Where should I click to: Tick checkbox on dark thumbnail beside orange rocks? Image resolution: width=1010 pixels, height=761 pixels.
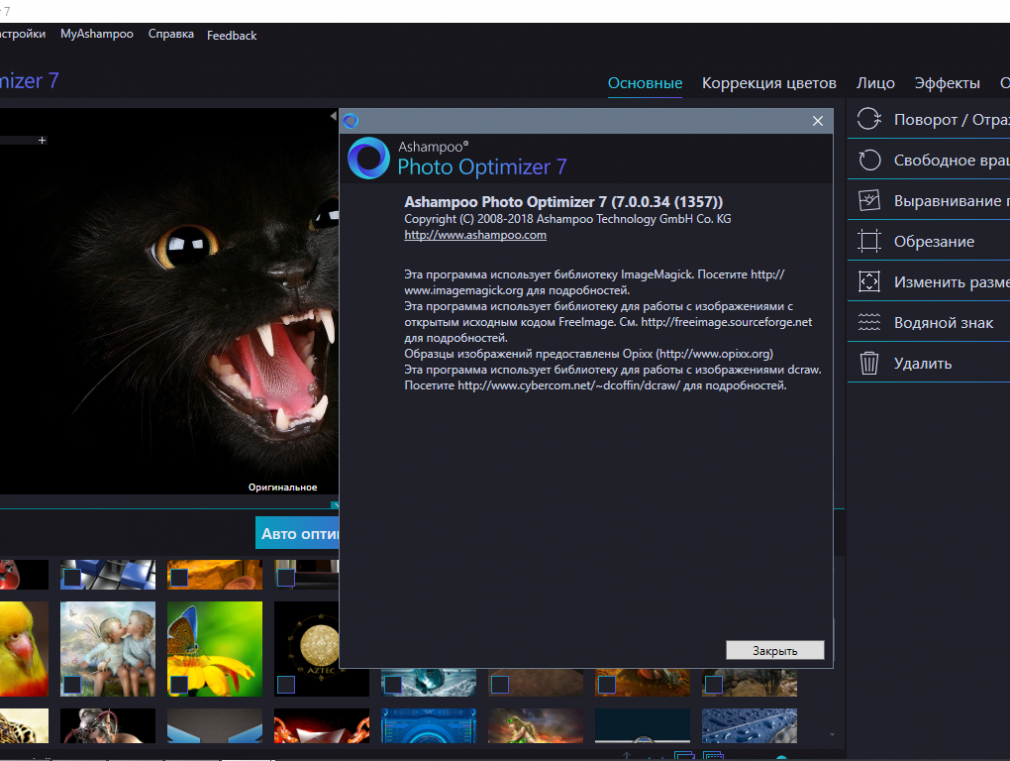[x=286, y=577]
